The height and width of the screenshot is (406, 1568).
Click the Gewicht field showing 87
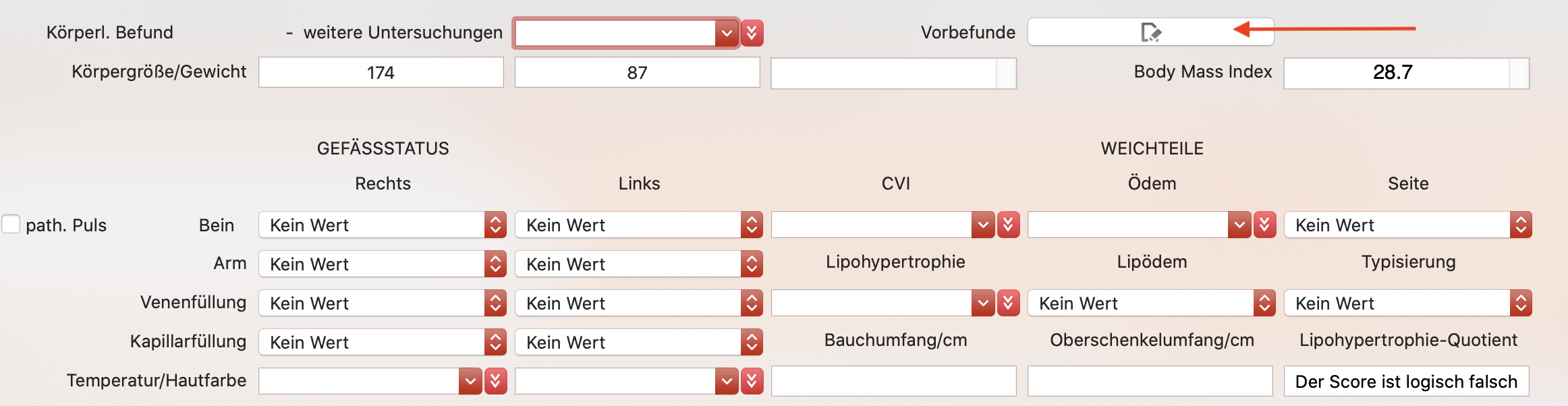pos(638,72)
